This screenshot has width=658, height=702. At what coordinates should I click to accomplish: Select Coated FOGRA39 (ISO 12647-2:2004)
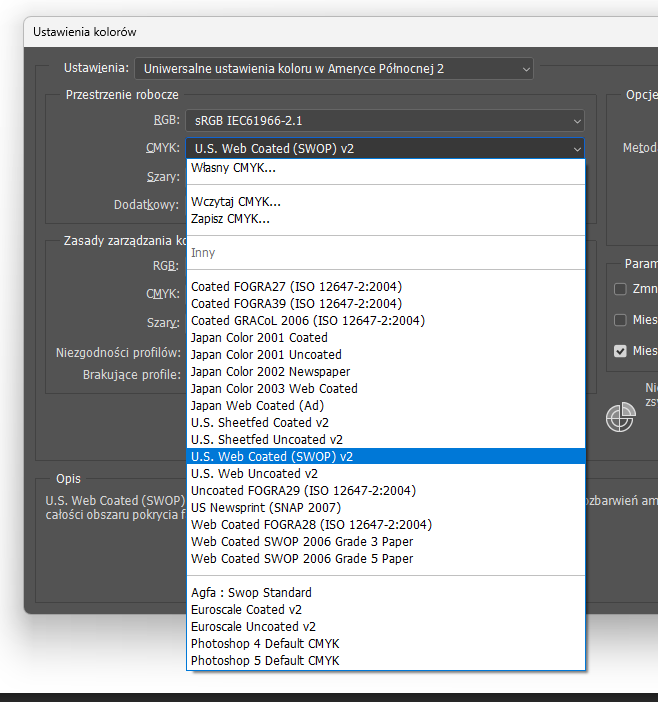[386, 304]
